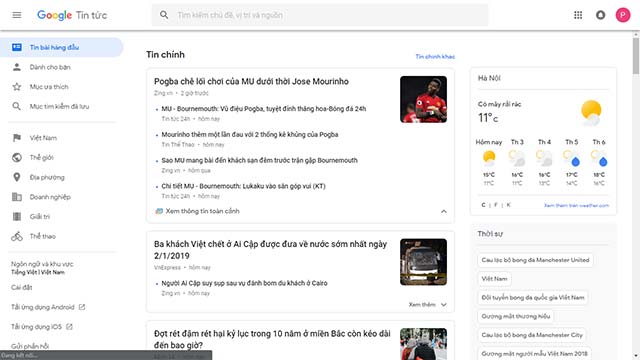The width and height of the screenshot is (640, 360).
Task: Click the Dành cho bạn person icon
Action: point(17,67)
